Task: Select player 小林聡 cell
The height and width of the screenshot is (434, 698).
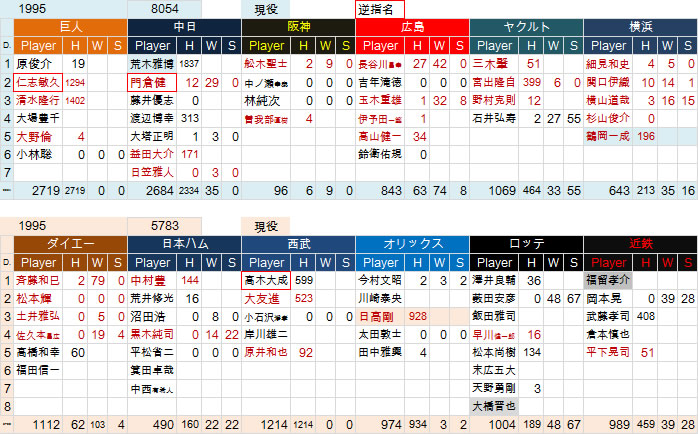Action: click(x=38, y=155)
